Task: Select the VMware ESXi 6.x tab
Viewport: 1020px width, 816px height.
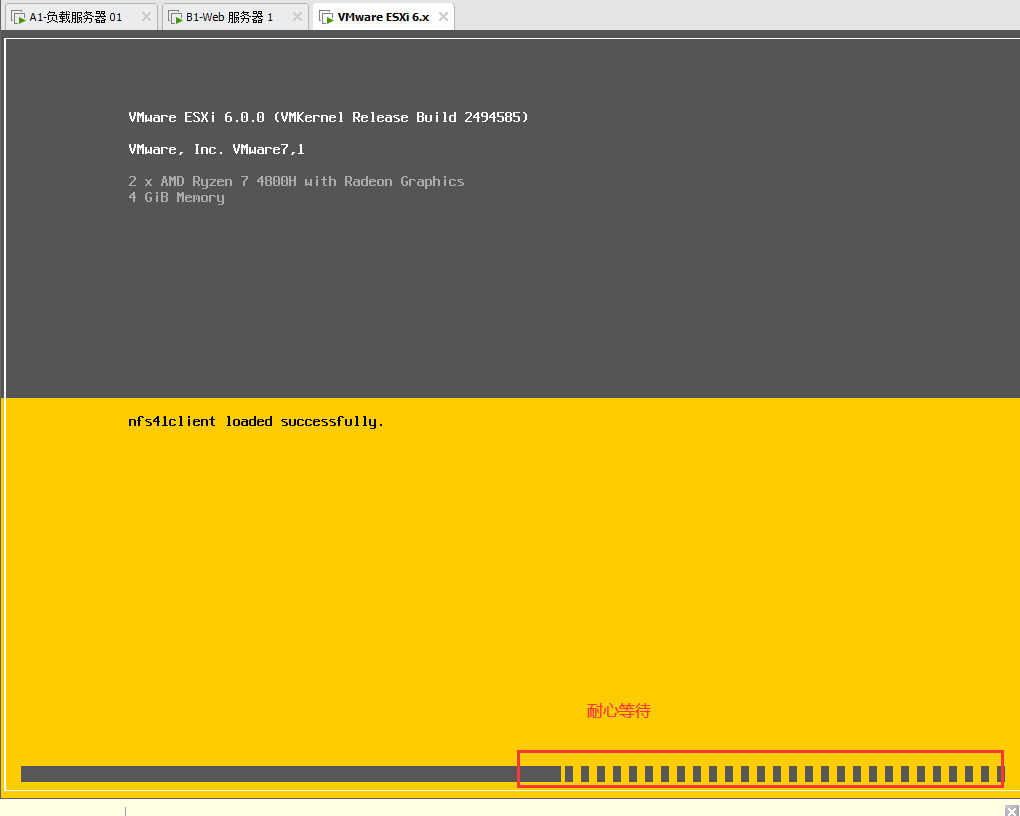Action: click(383, 17)
